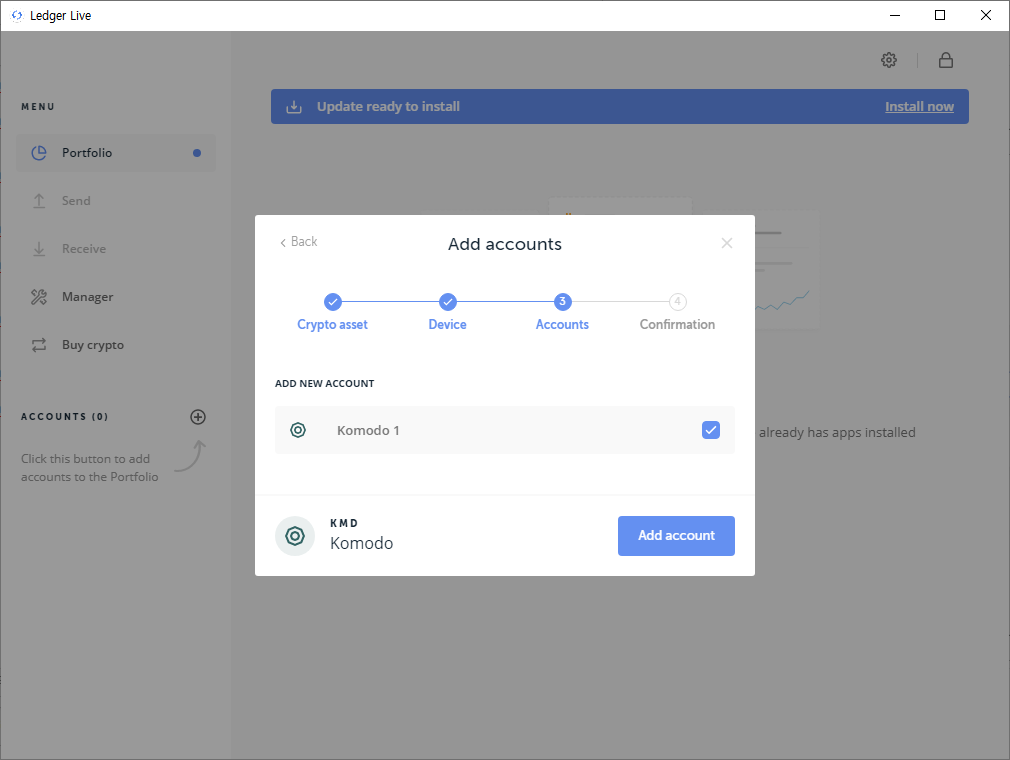Open the Buy crypto menu item
The width and height of the screenshot is (1010, 760).
click(x=116, y=345)
